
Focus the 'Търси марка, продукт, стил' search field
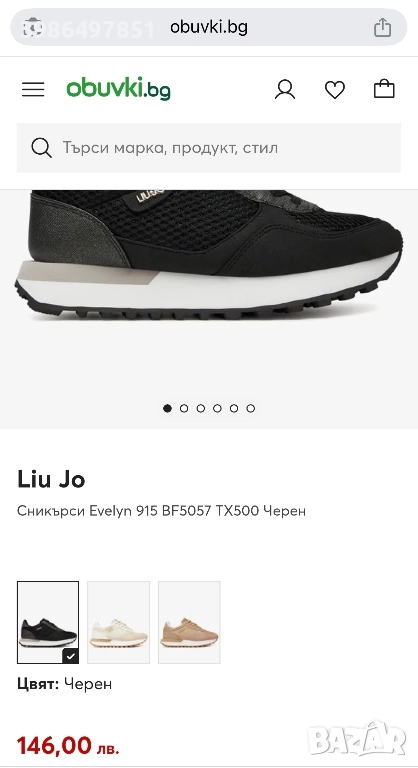(x=209, y=148)
